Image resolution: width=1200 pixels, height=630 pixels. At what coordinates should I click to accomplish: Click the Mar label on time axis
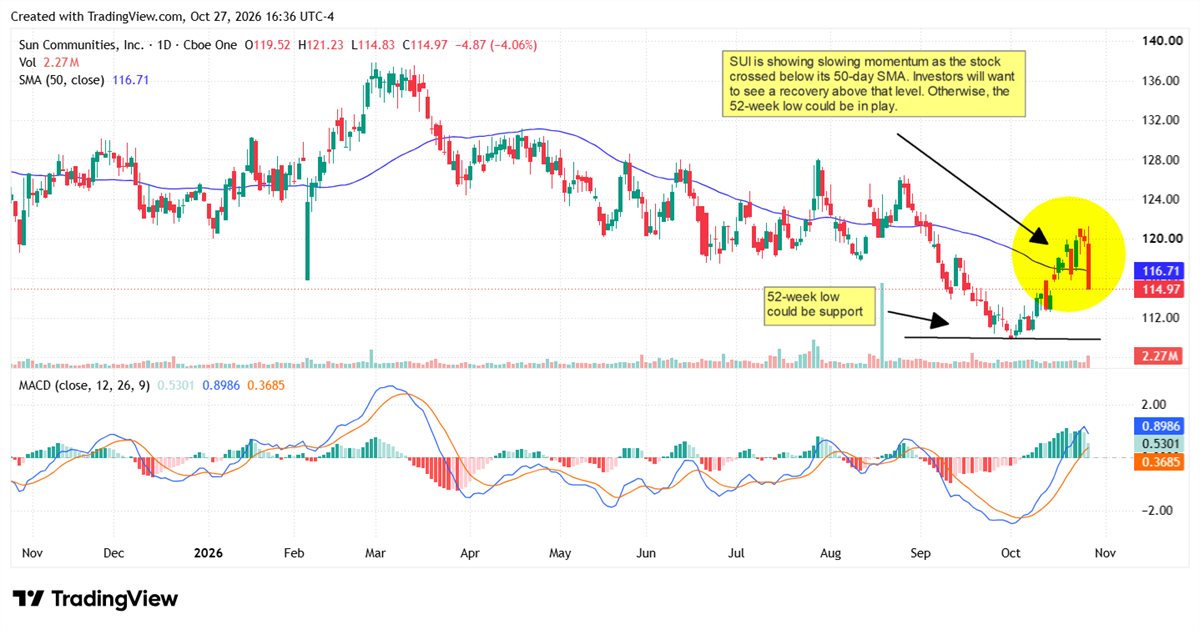click(375, 552)
